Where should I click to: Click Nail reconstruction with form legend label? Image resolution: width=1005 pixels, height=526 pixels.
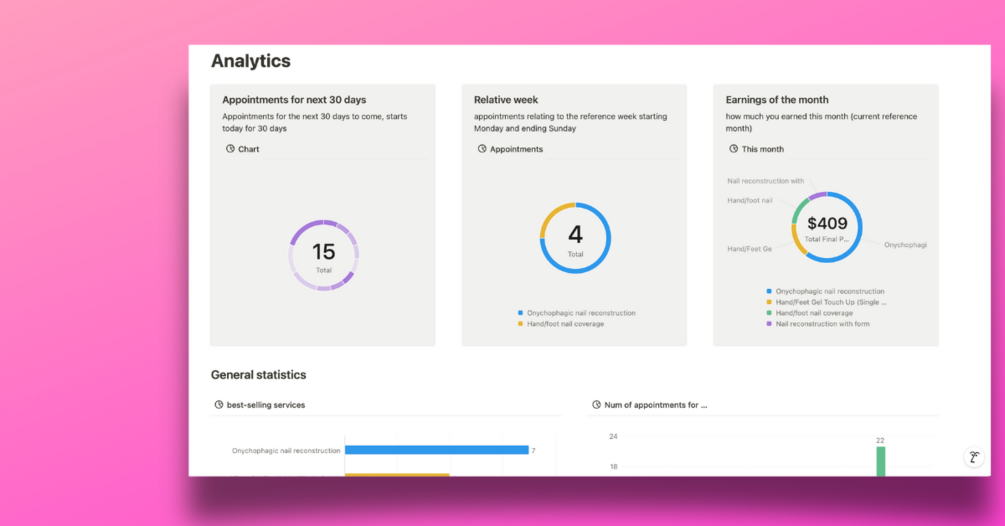coord(822,324)
